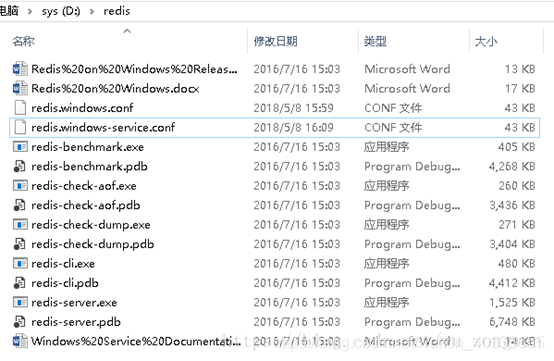
Task: Click the Word icon of Windows%20Service%20Documentati... file
Action: click(x=20, y=341)
